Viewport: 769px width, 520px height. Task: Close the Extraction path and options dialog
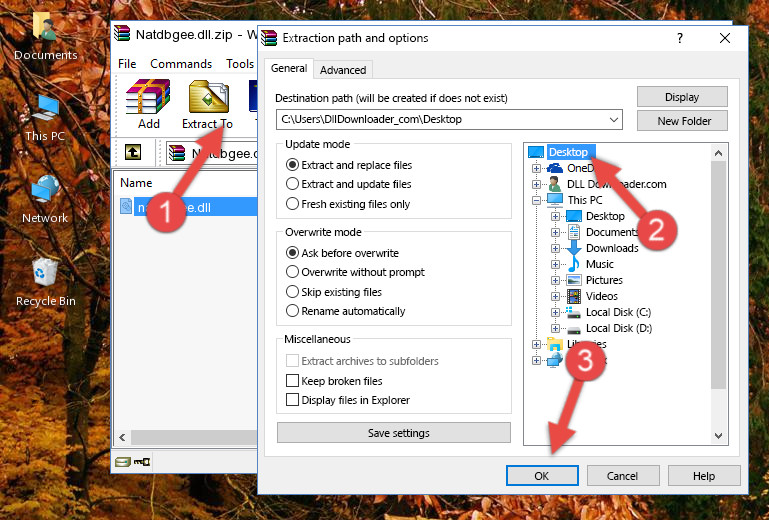(x=724, y=38)
